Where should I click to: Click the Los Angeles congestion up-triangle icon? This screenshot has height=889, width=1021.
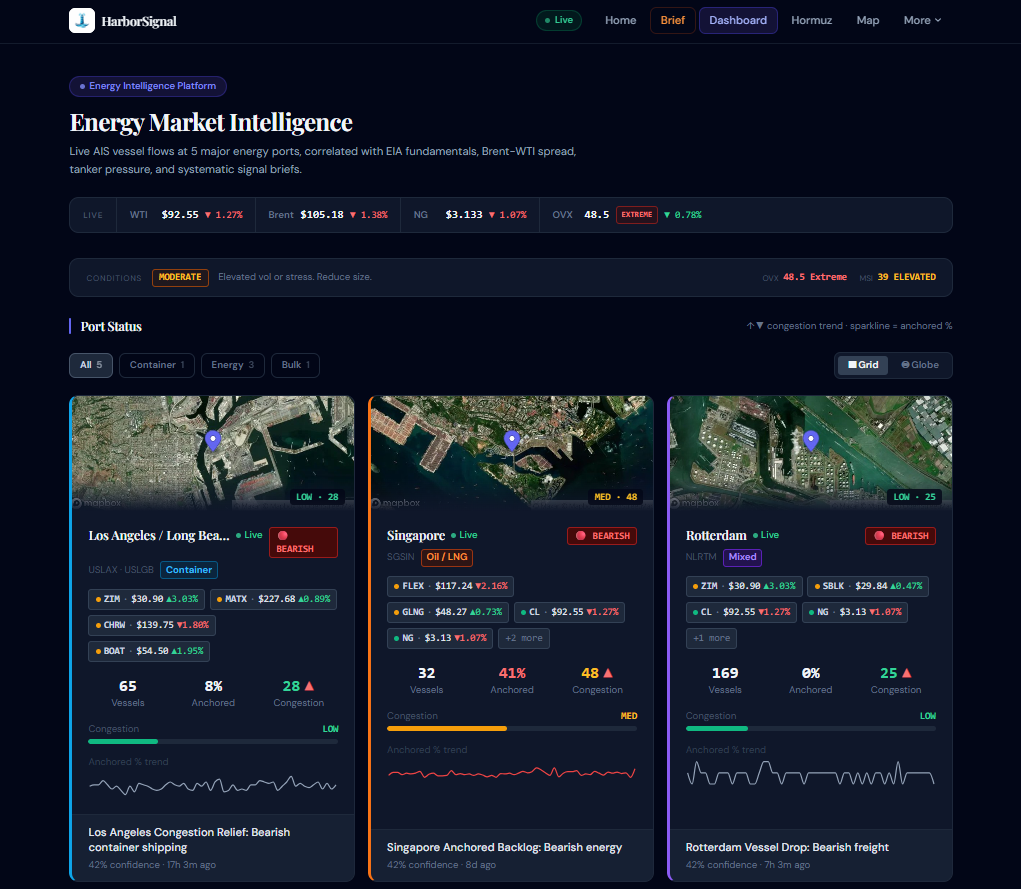click(x=309, y=686)
